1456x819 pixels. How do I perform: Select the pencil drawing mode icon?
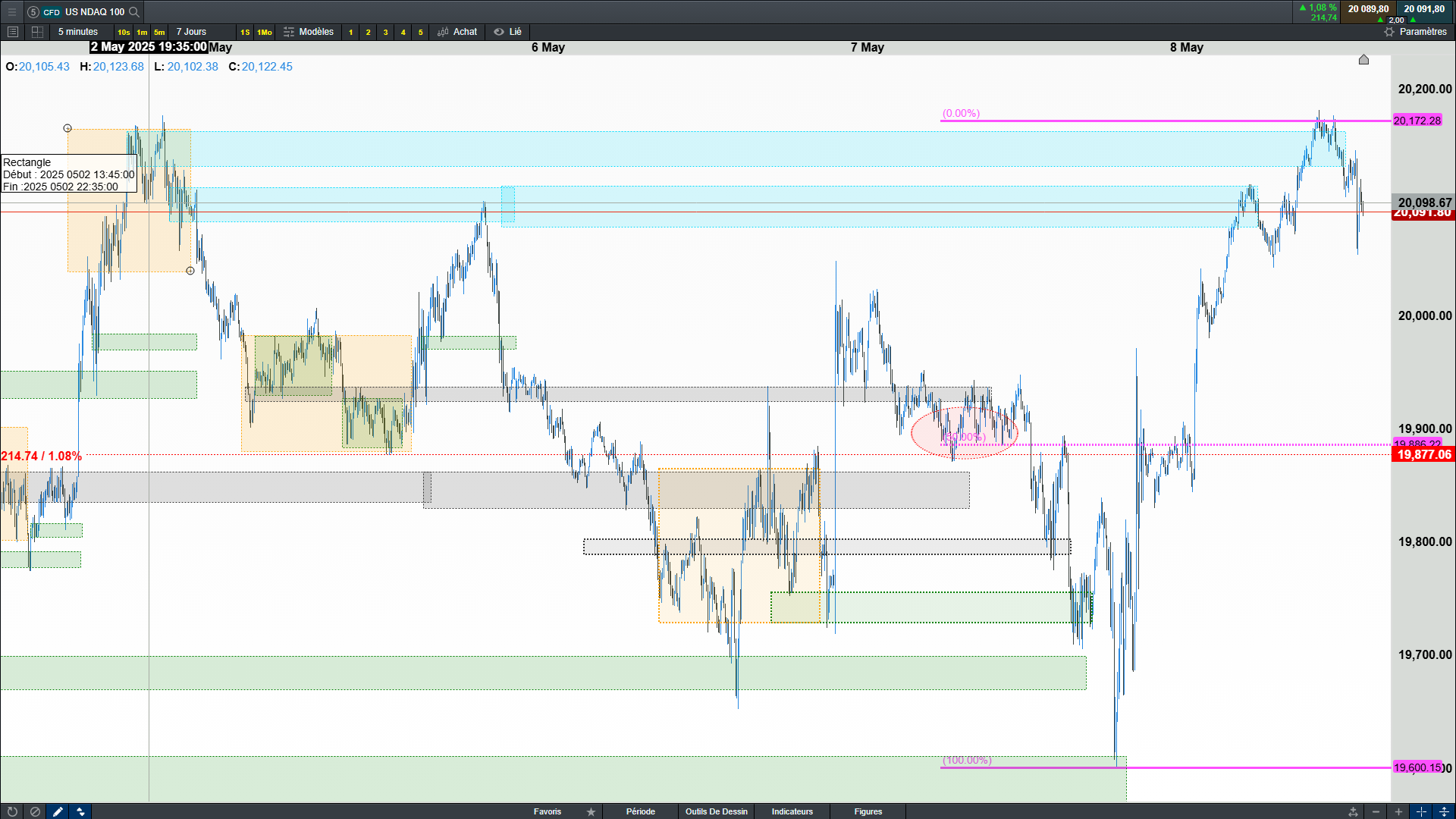58,811
